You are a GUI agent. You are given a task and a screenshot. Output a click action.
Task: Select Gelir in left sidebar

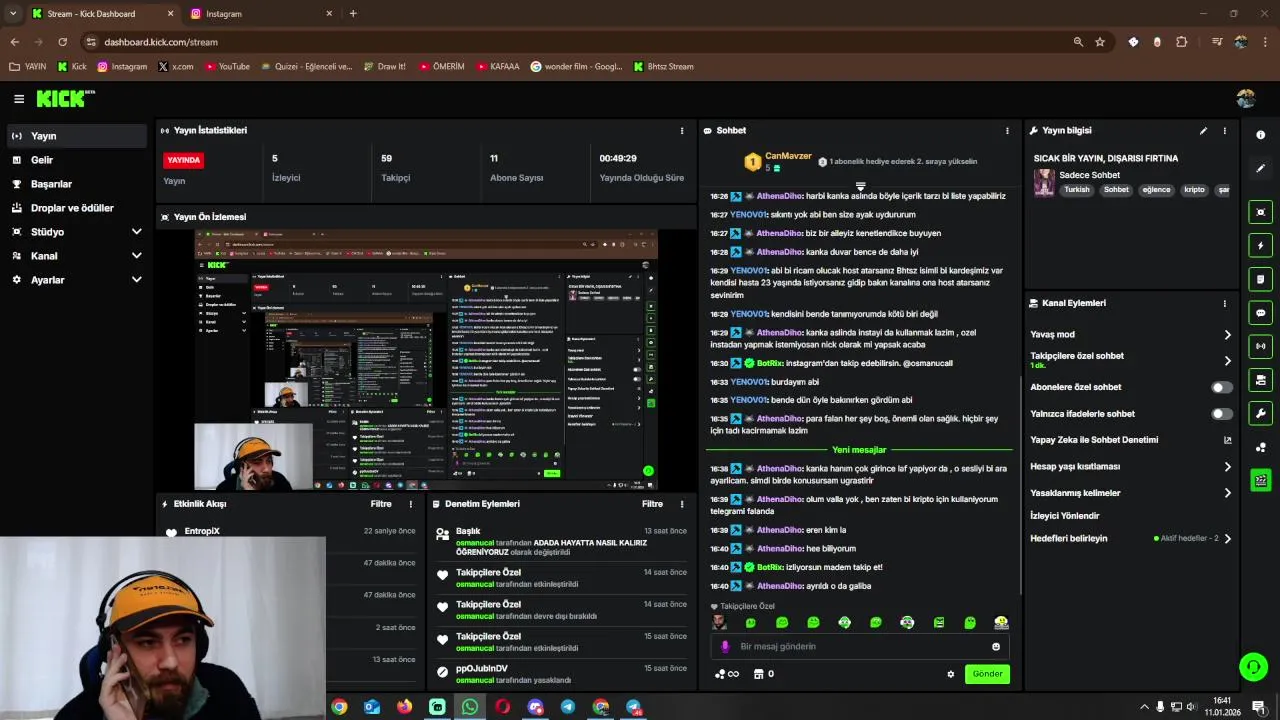pyautogui.click(x=76, y=160)
